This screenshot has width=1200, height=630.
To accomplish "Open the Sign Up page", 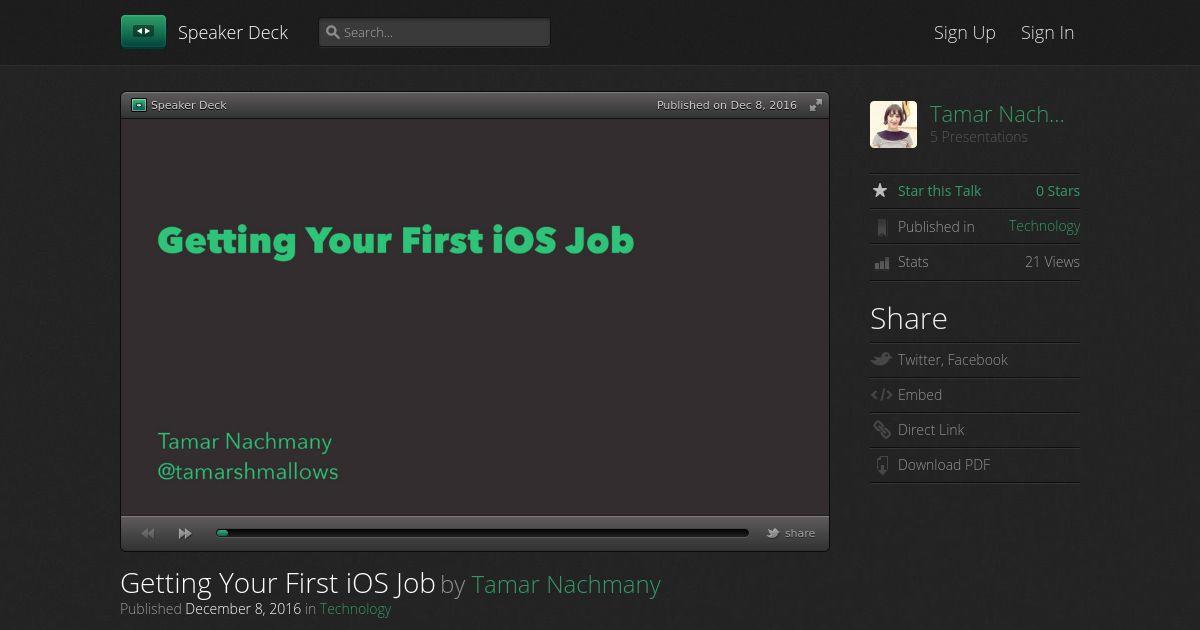I will click(965, 33).
